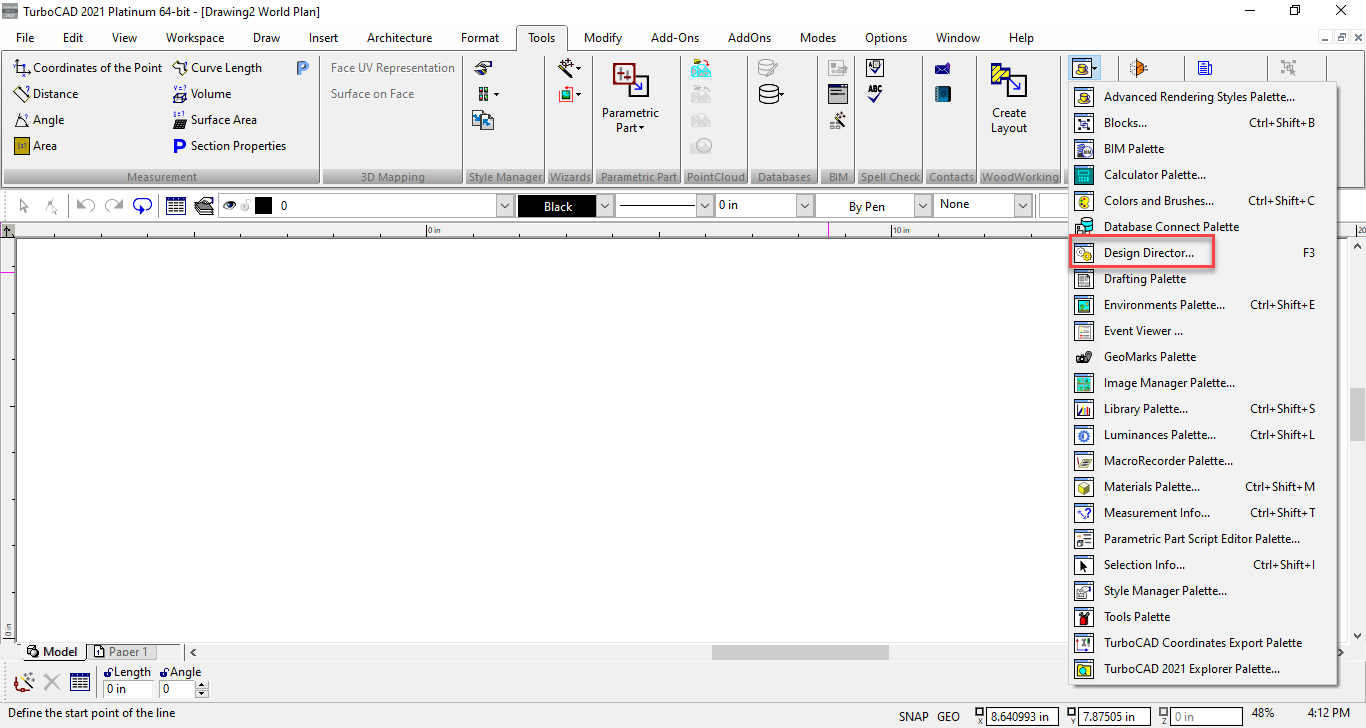
Task: Open the Volume measurement tool
Action: [x=201, y=94]
